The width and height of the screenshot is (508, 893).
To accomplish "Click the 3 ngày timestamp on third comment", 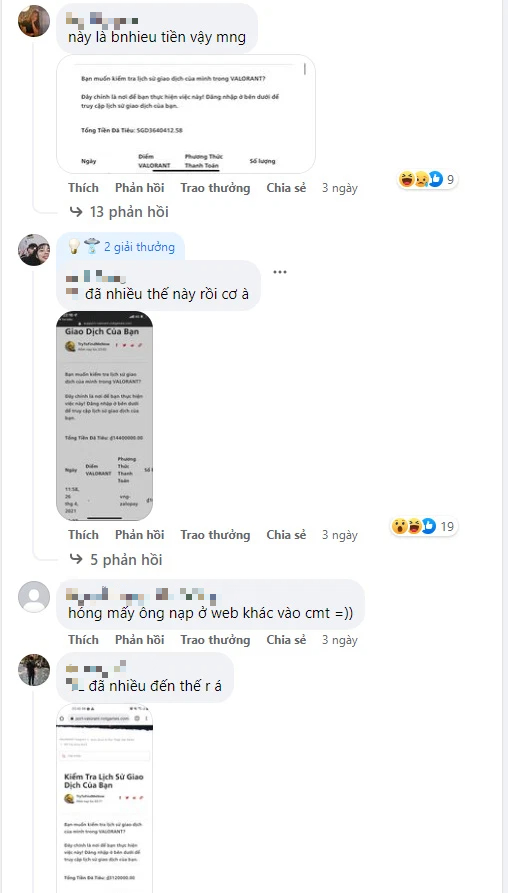I will click(x=340, y=640).
